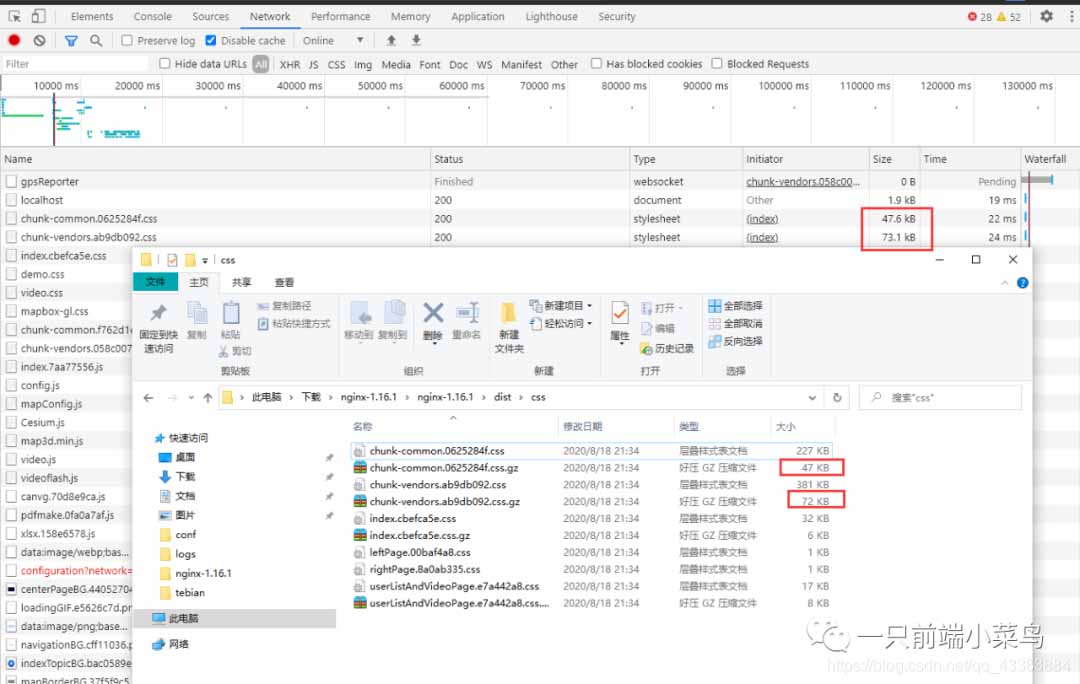Click the Explorer search css box

coord(940,397)
